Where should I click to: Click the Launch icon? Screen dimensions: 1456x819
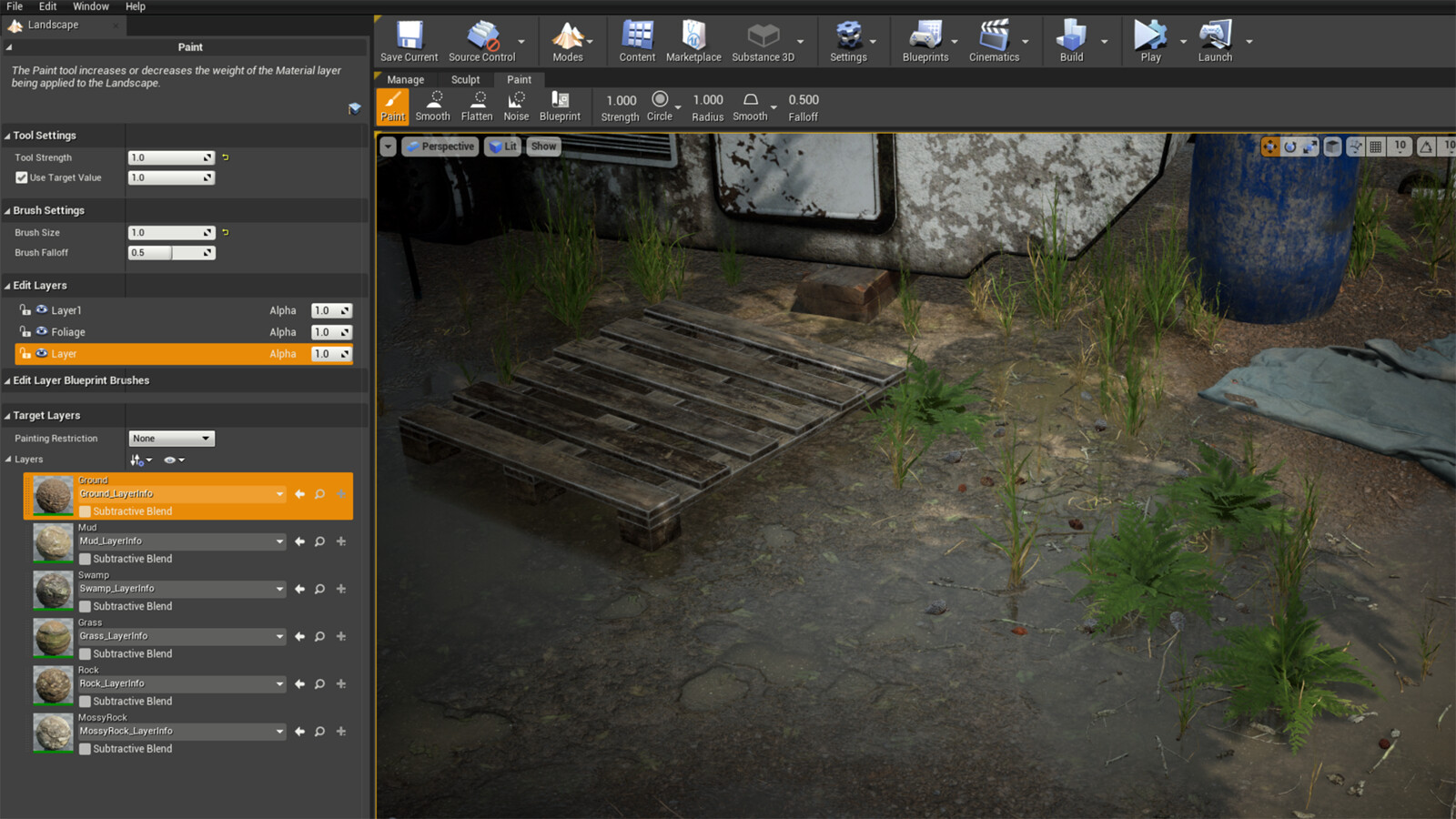[x=1215, y=36]
